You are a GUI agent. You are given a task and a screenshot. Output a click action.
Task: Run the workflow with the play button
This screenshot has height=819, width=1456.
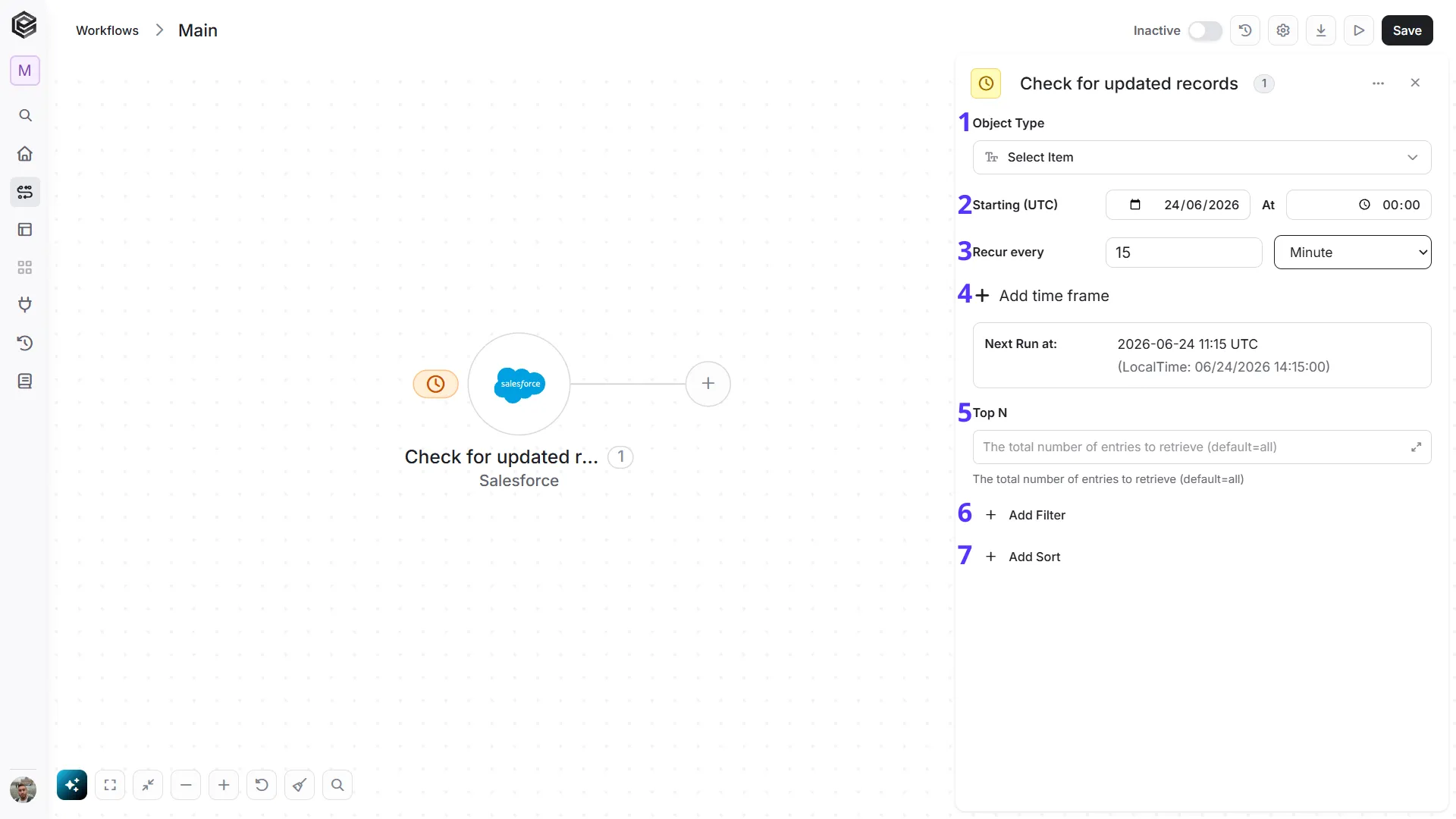(x=1359, y=30)
